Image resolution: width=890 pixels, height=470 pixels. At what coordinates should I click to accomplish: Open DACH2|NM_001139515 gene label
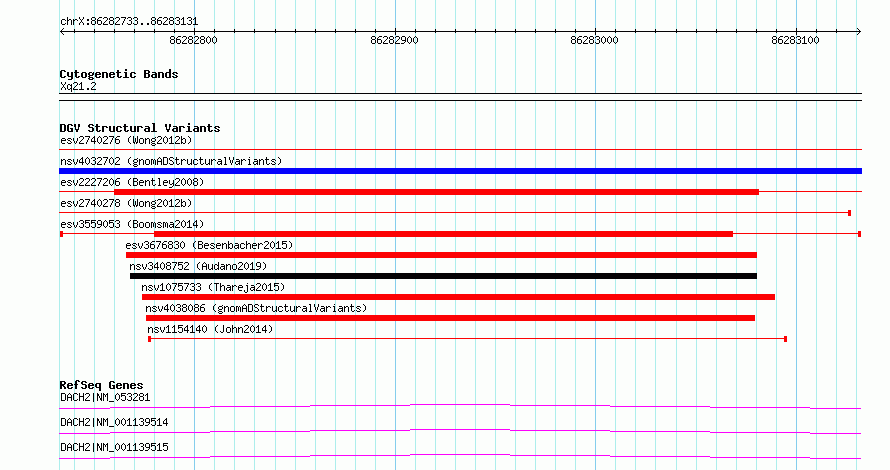(114, 447)
